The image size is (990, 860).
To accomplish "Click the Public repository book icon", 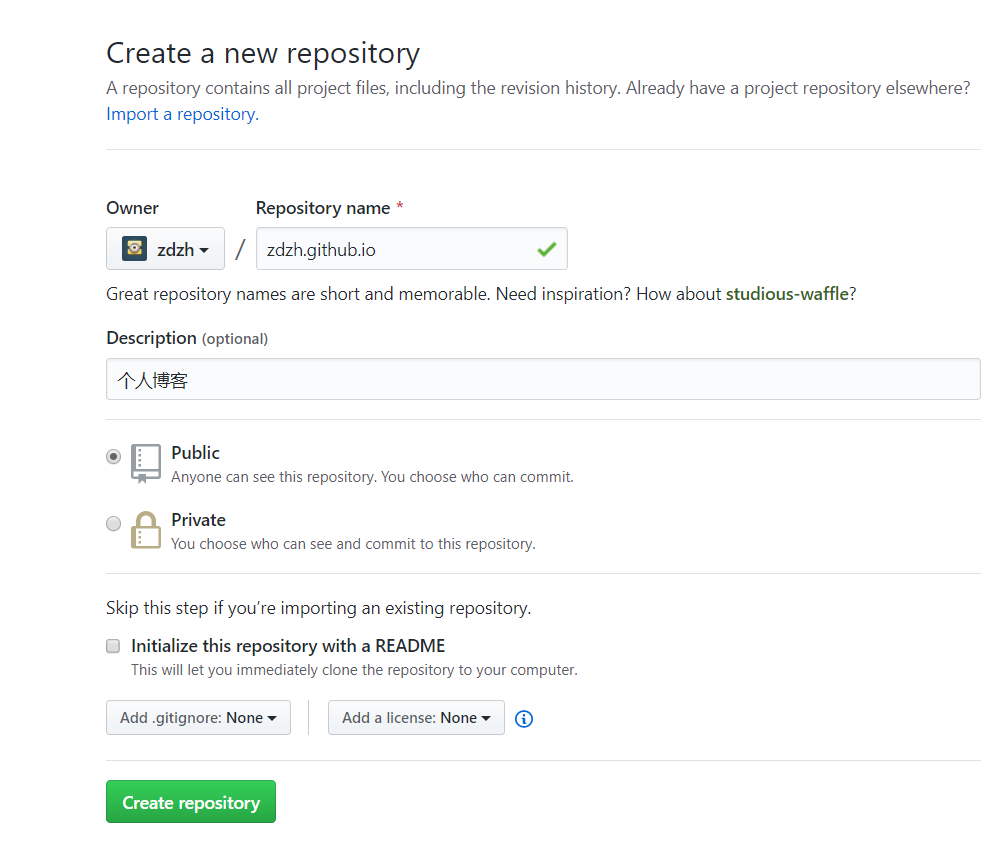I will (x=146, y=463).
